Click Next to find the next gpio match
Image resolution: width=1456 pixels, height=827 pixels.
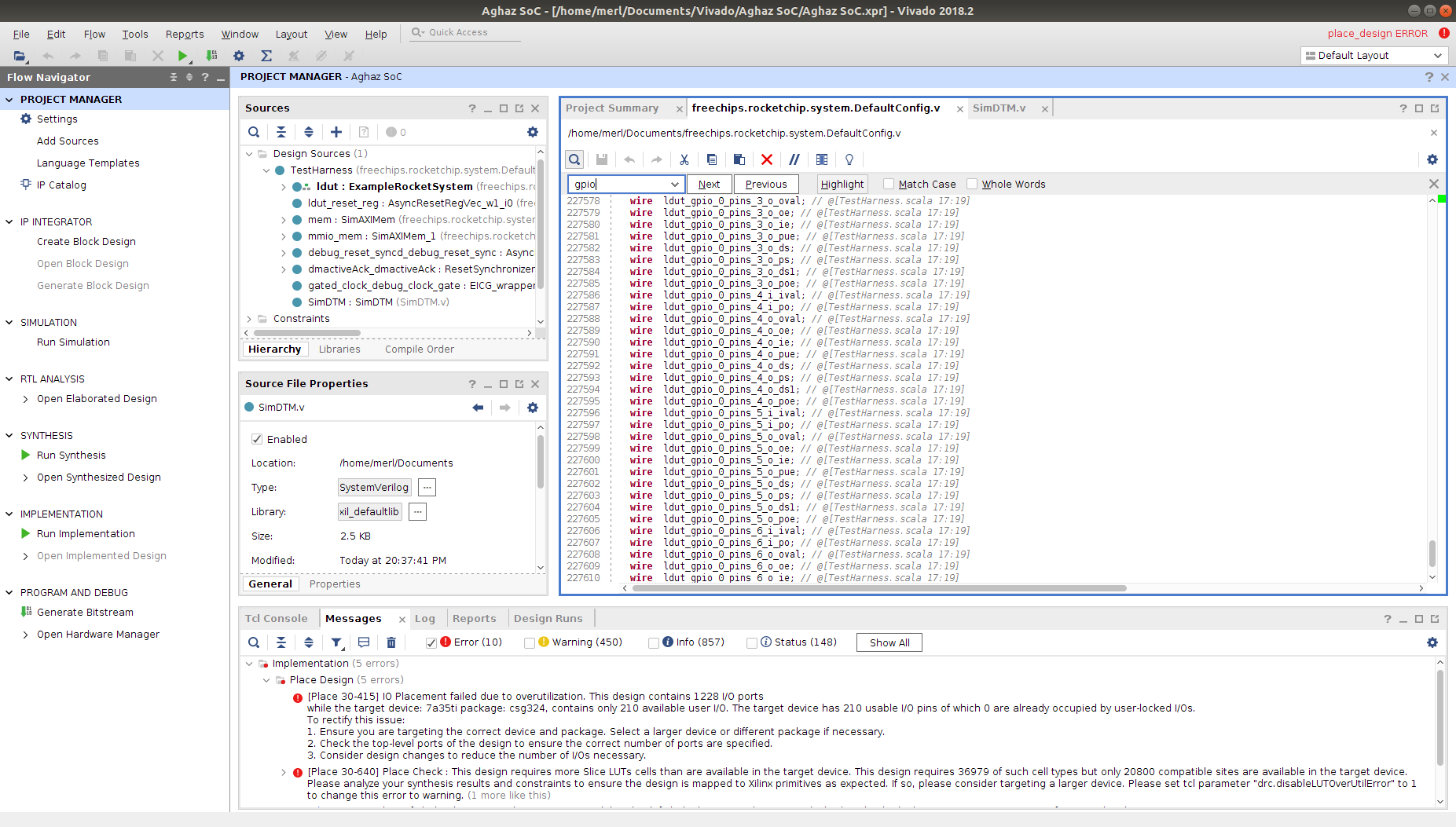[709, 184]
